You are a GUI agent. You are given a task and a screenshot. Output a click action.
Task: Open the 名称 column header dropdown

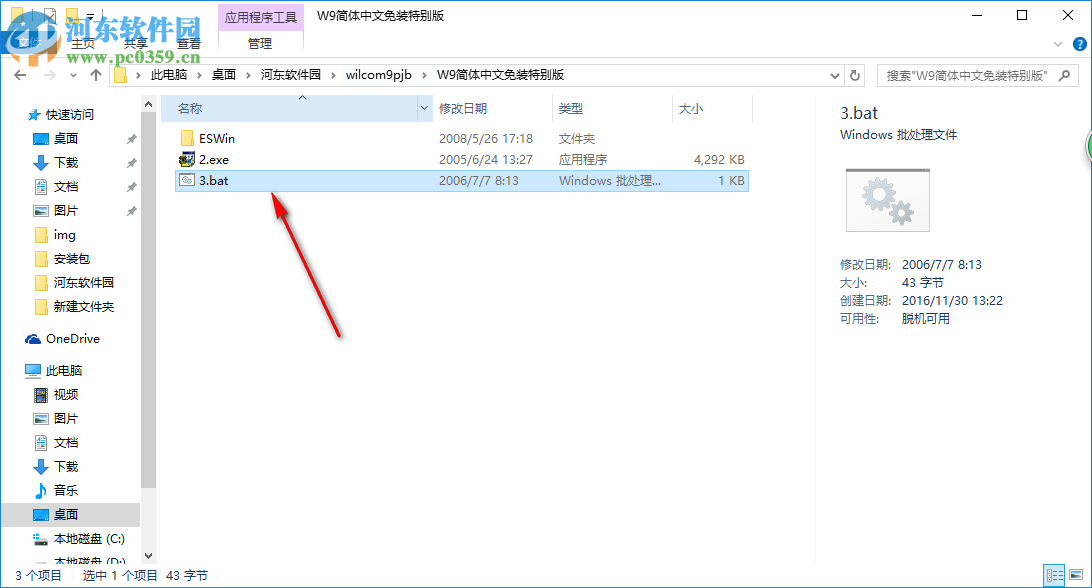point(424,107)
